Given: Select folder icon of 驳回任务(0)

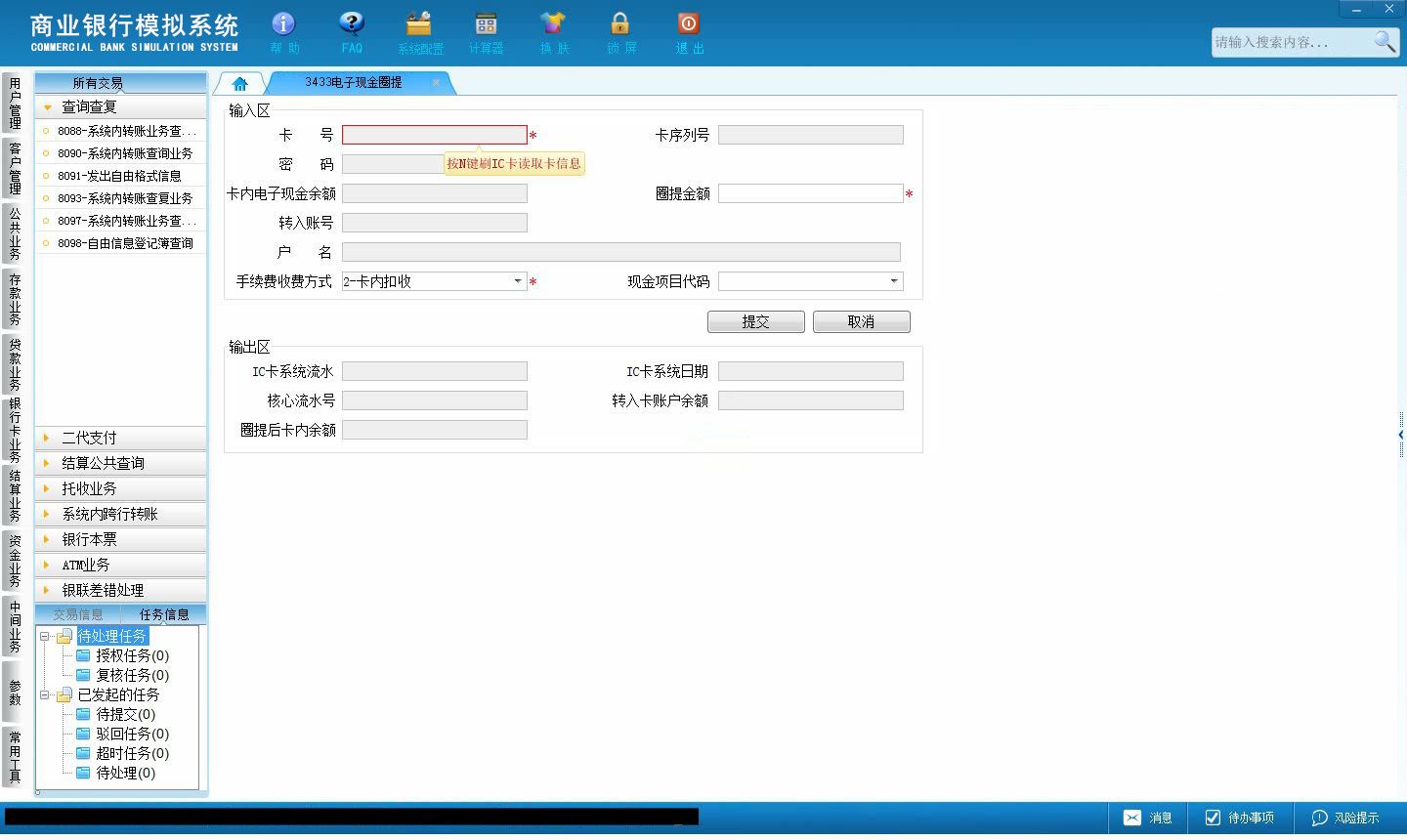Looking at the screenshot, I should coord(83,734).
